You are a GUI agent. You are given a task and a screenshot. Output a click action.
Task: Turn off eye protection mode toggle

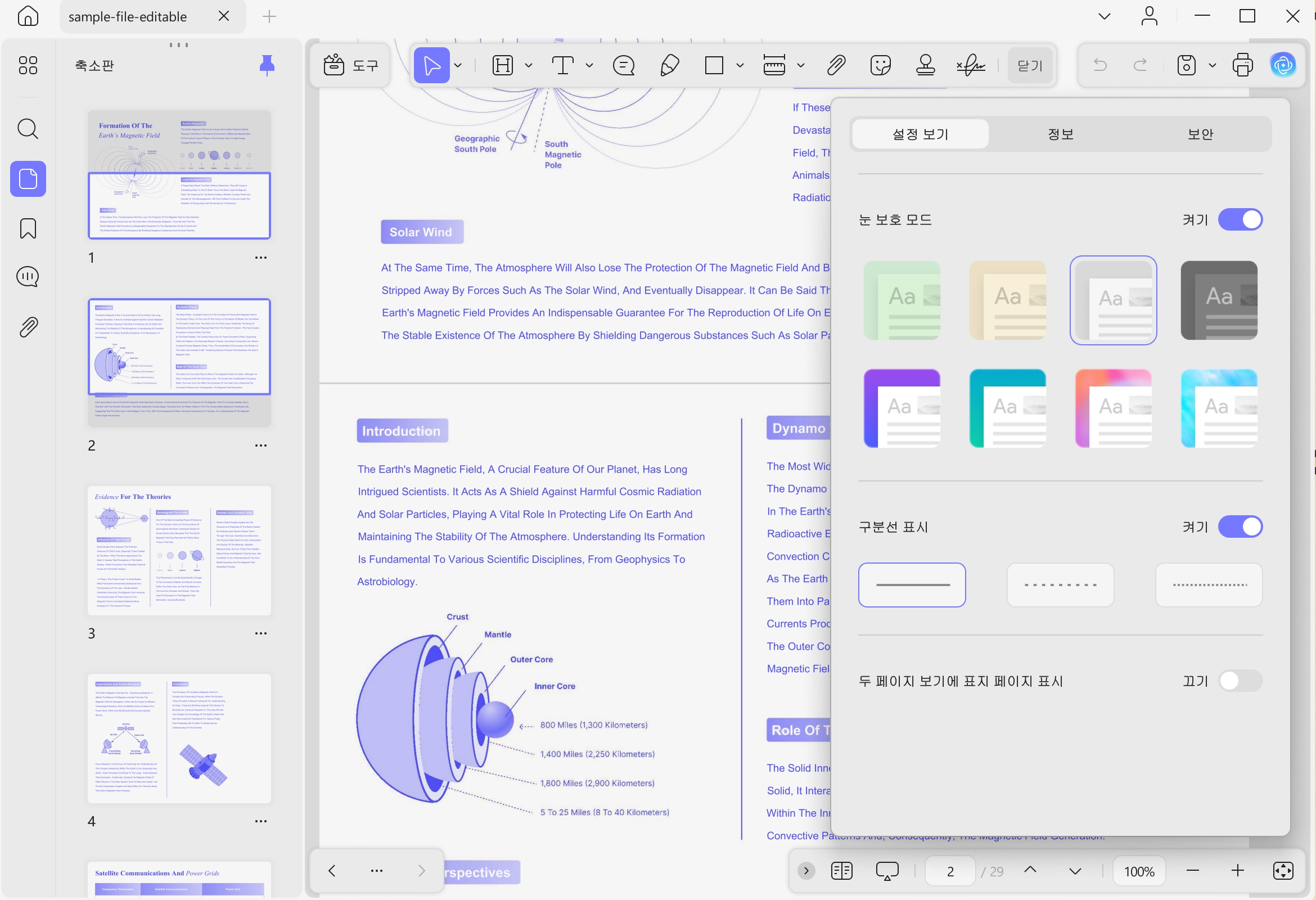(1240, 220)
